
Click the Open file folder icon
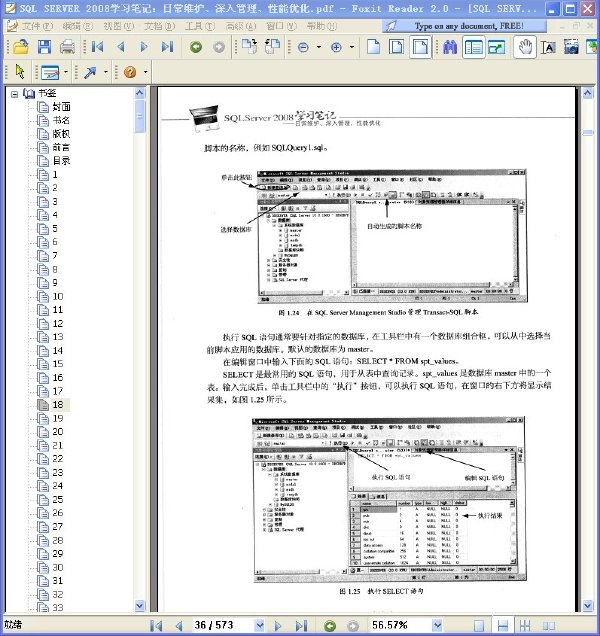[20, 47]
